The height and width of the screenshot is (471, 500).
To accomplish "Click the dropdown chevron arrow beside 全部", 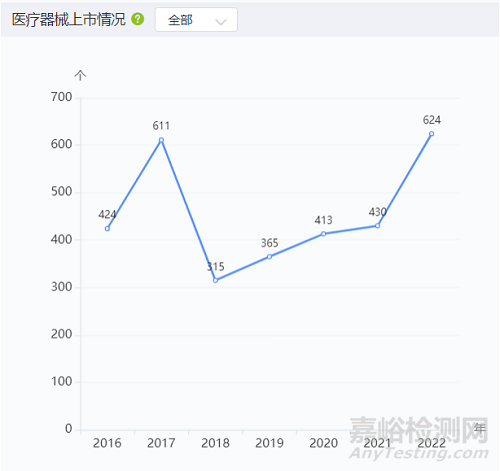I will pos(221,22).
